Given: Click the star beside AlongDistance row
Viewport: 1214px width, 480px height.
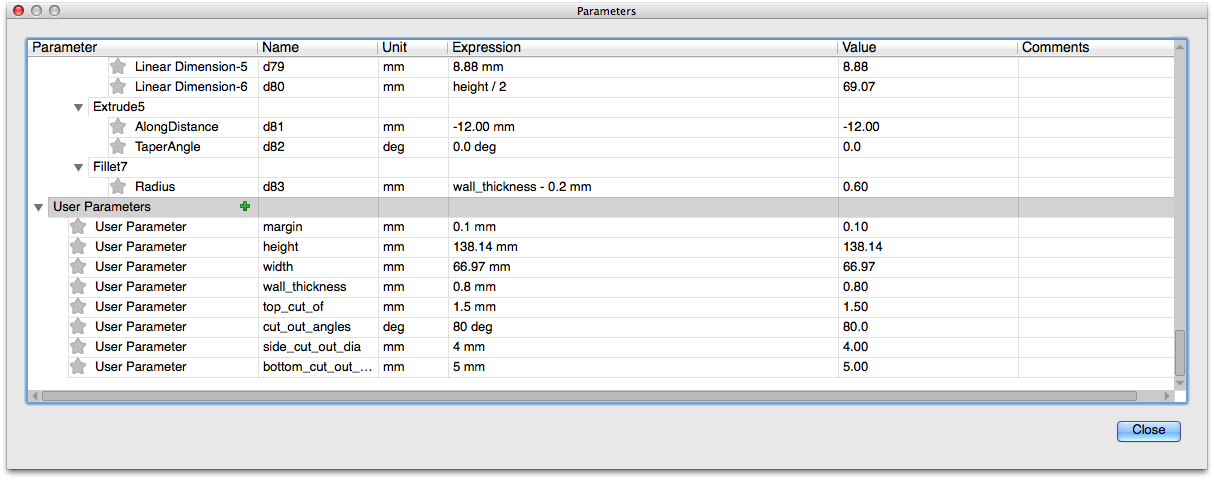Looking at the screenshot, I should pyautogui.click(x=118, y=127).
